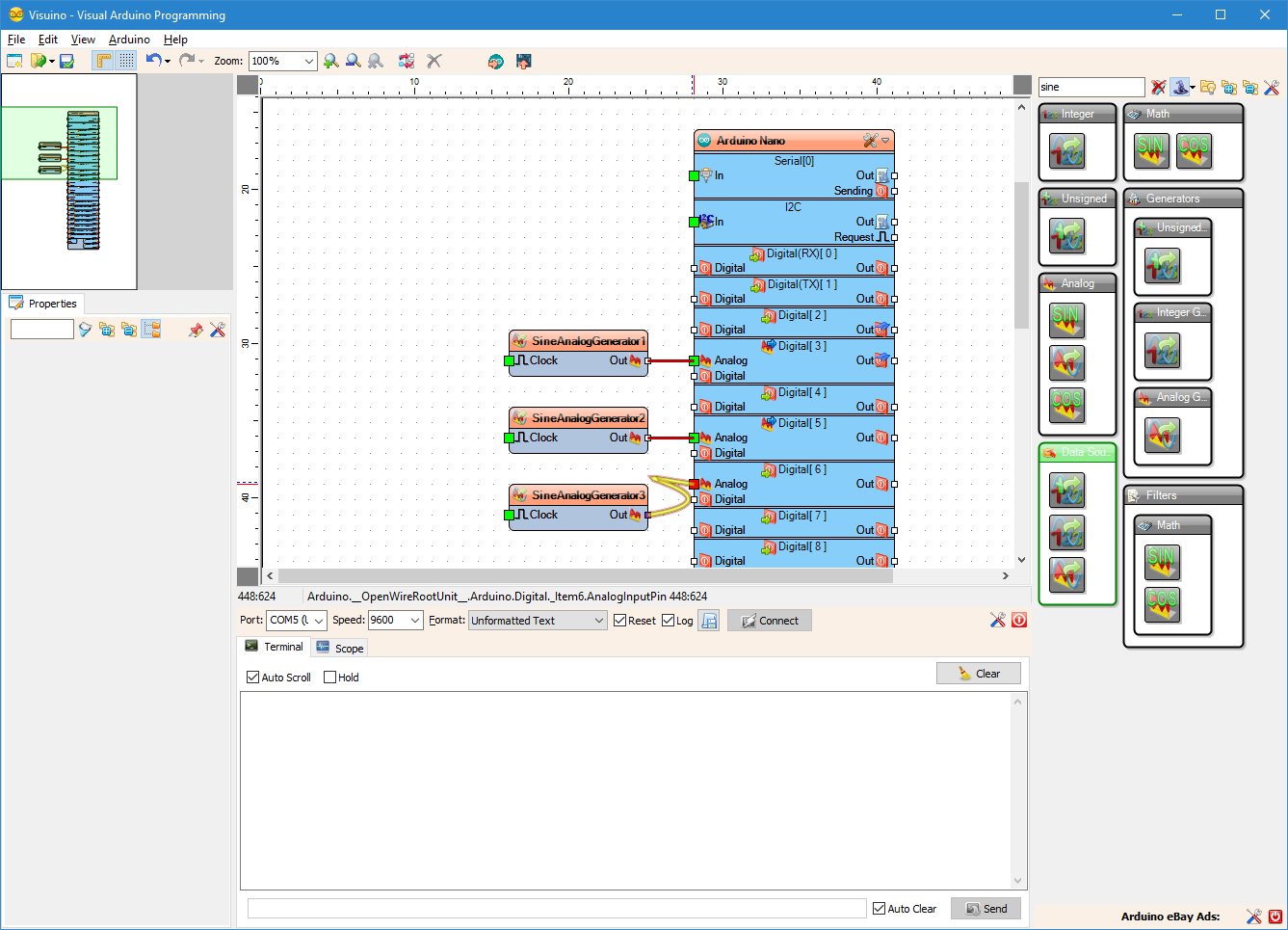Select the COS component in Math palette

coord(1194,150)
